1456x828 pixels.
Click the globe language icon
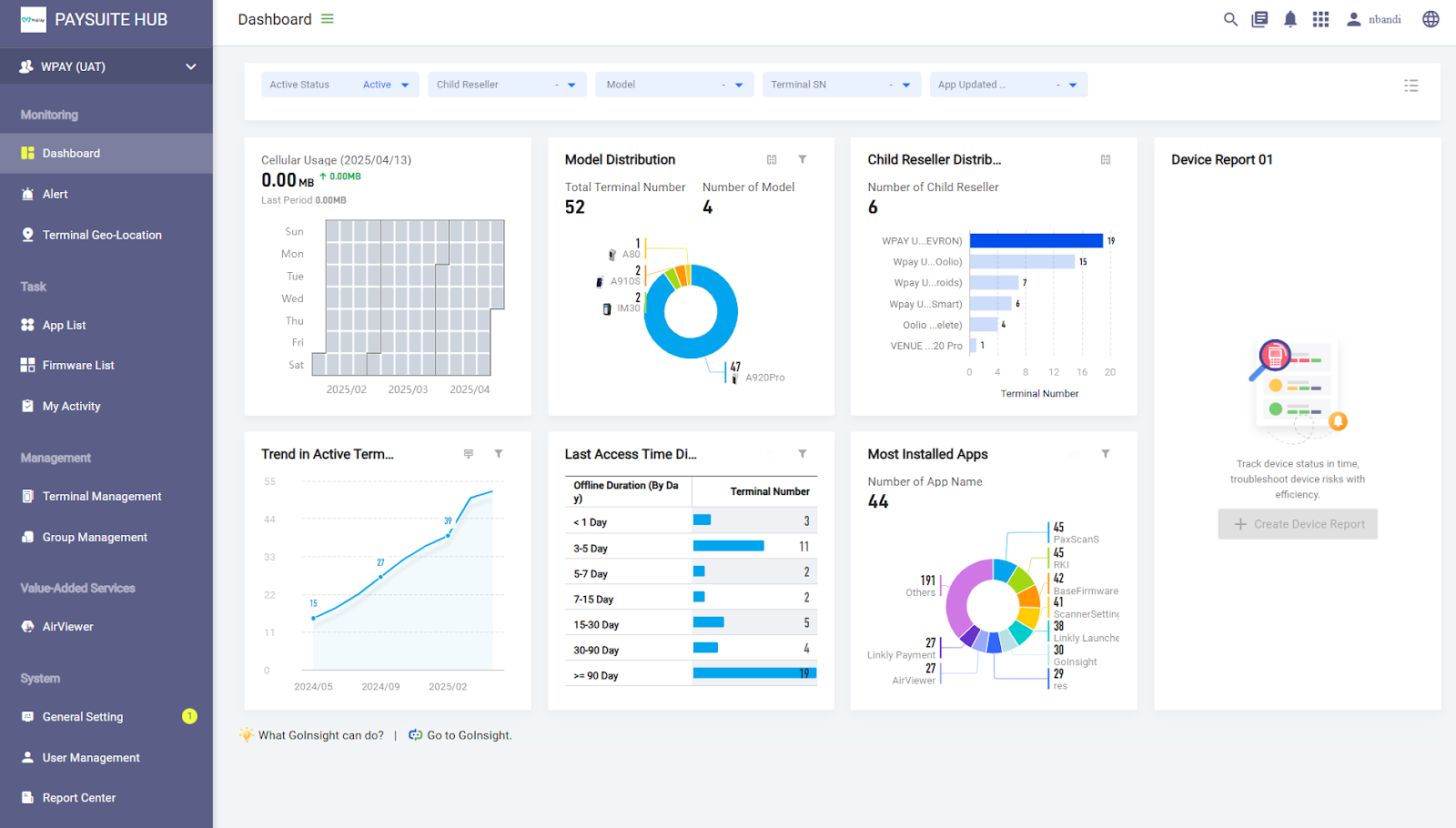click(x=1431, y=19)
